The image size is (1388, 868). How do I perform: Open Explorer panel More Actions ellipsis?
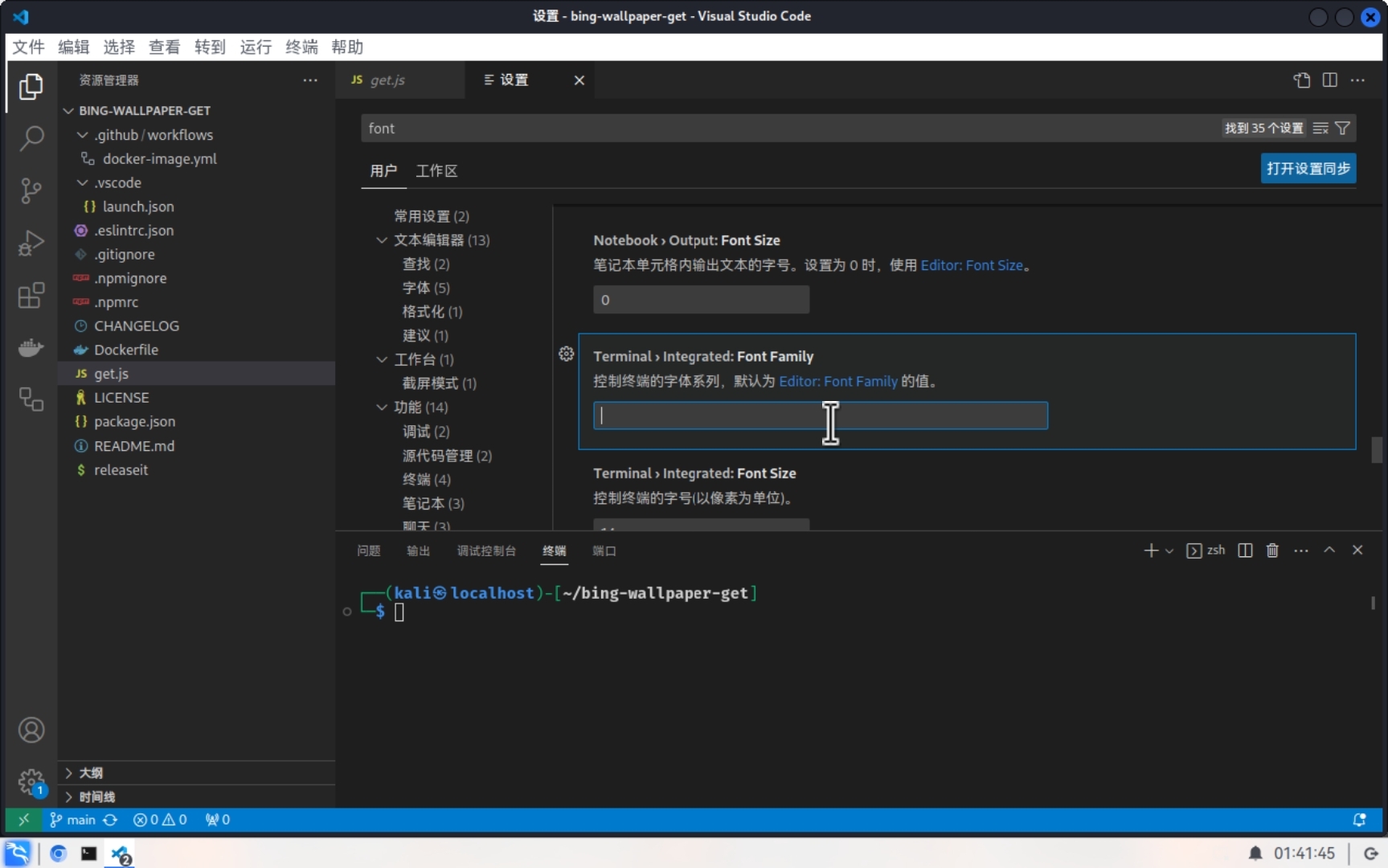tap(310, 80)
